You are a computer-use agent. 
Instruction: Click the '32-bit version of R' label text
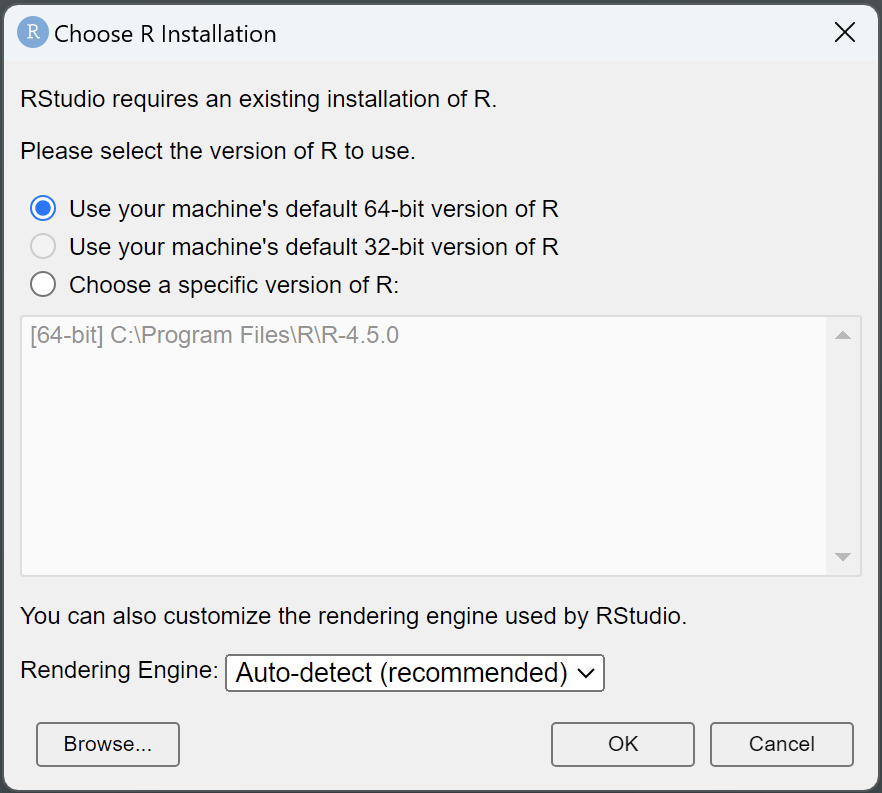pos(461,247)
